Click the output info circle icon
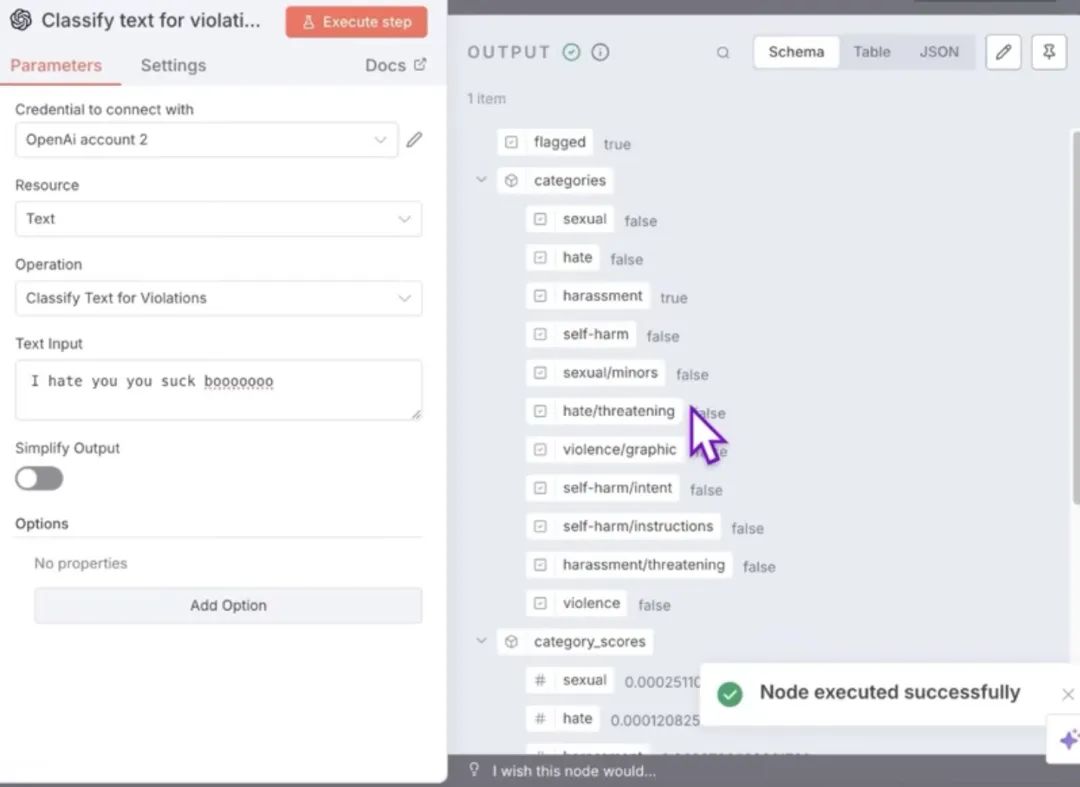 coord(600,52)
